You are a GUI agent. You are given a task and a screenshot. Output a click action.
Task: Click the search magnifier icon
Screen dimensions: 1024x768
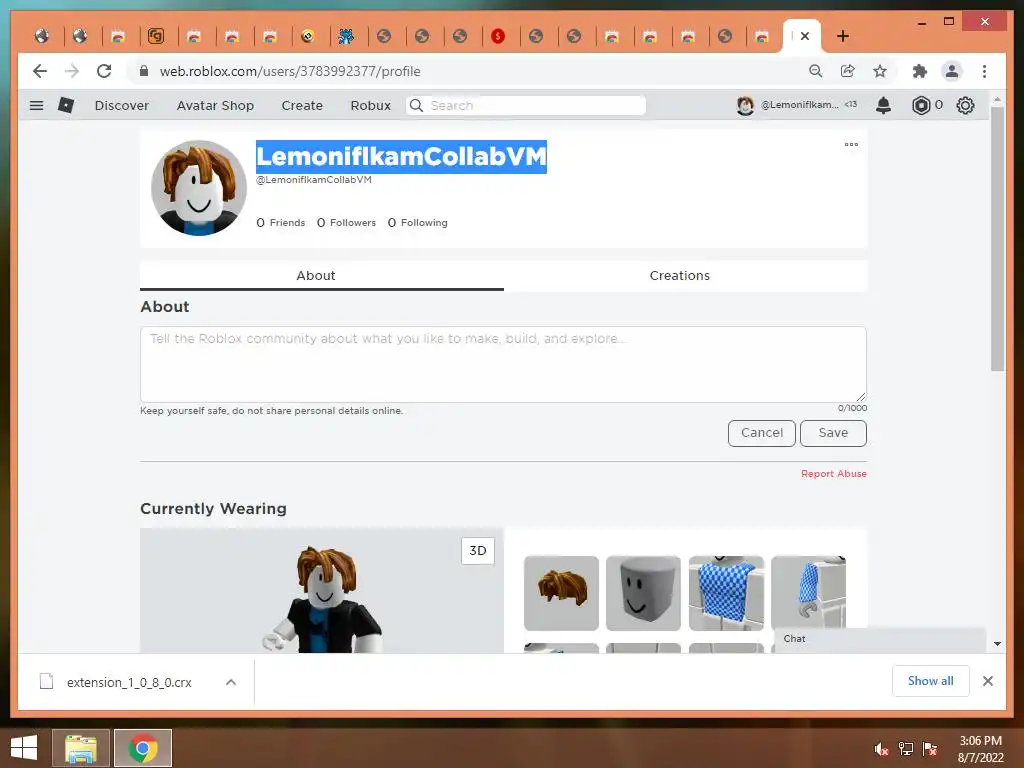(x=416, y=105)
